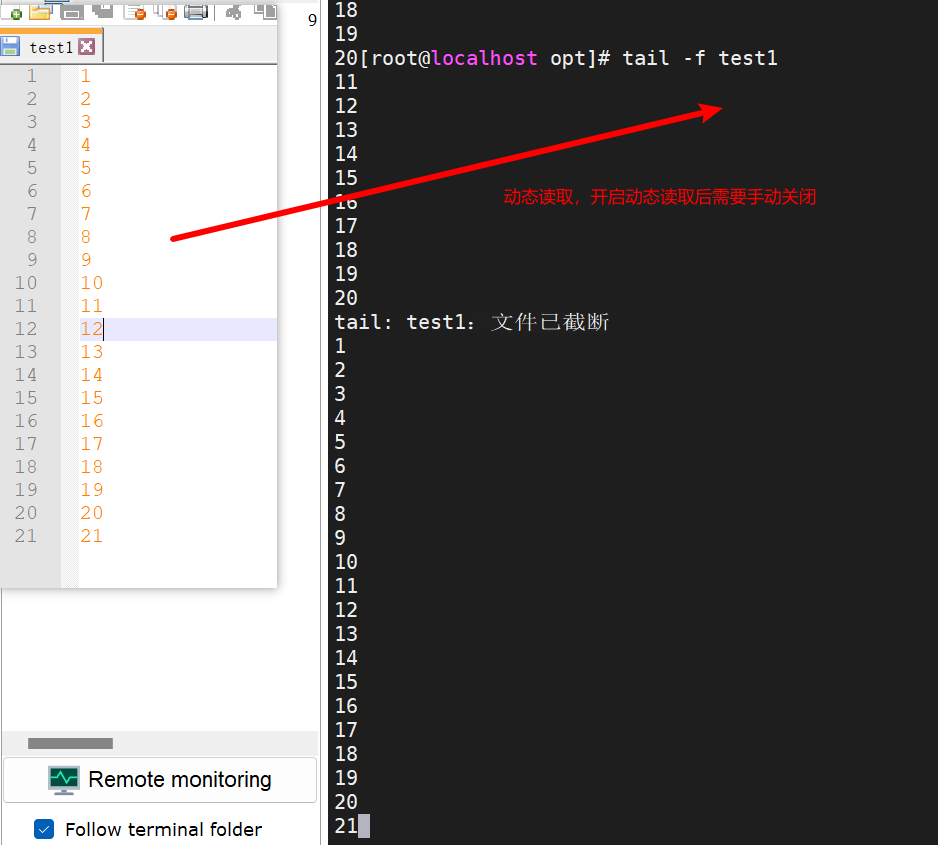The width and height of the screenshot is (938, 845).
Task: Click the blue floppy save icon beside the tab
Action: (10, 46)
